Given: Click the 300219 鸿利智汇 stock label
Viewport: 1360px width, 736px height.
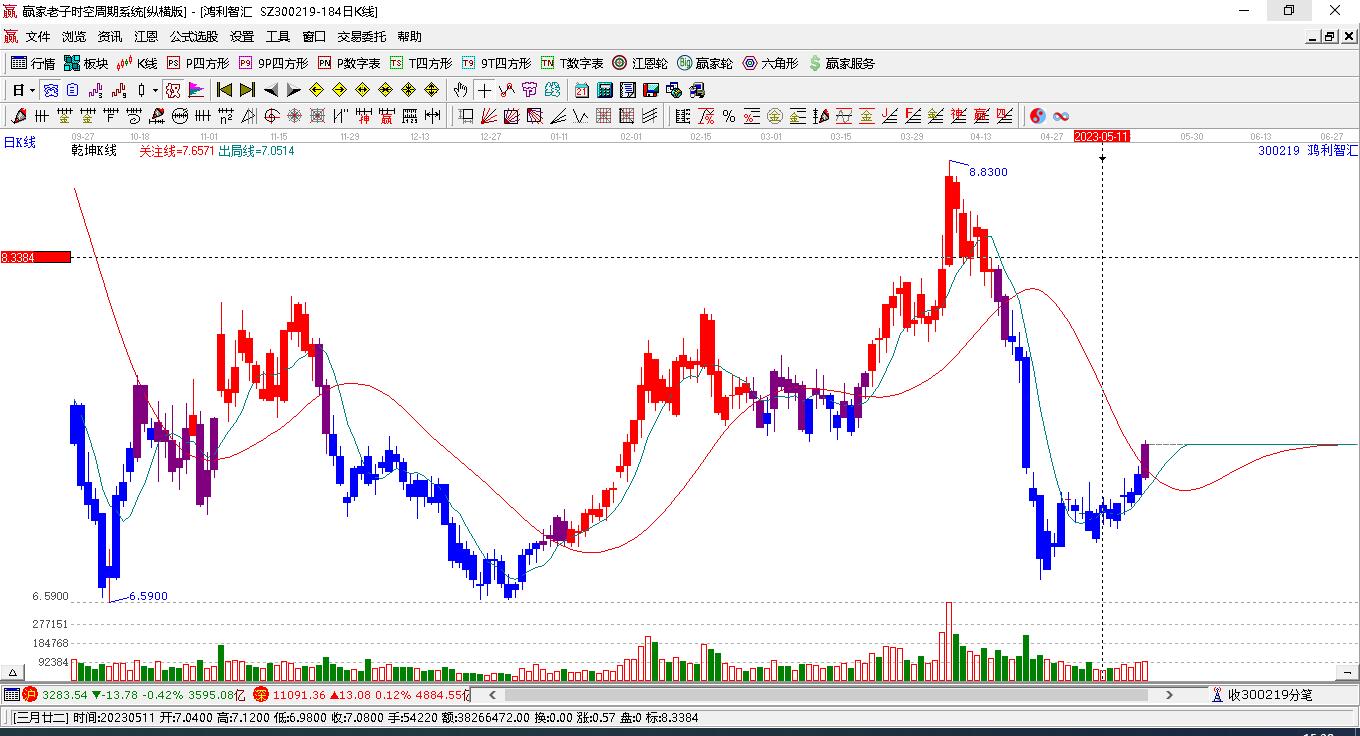Looking at the screenshot, I should point(1308,151).
